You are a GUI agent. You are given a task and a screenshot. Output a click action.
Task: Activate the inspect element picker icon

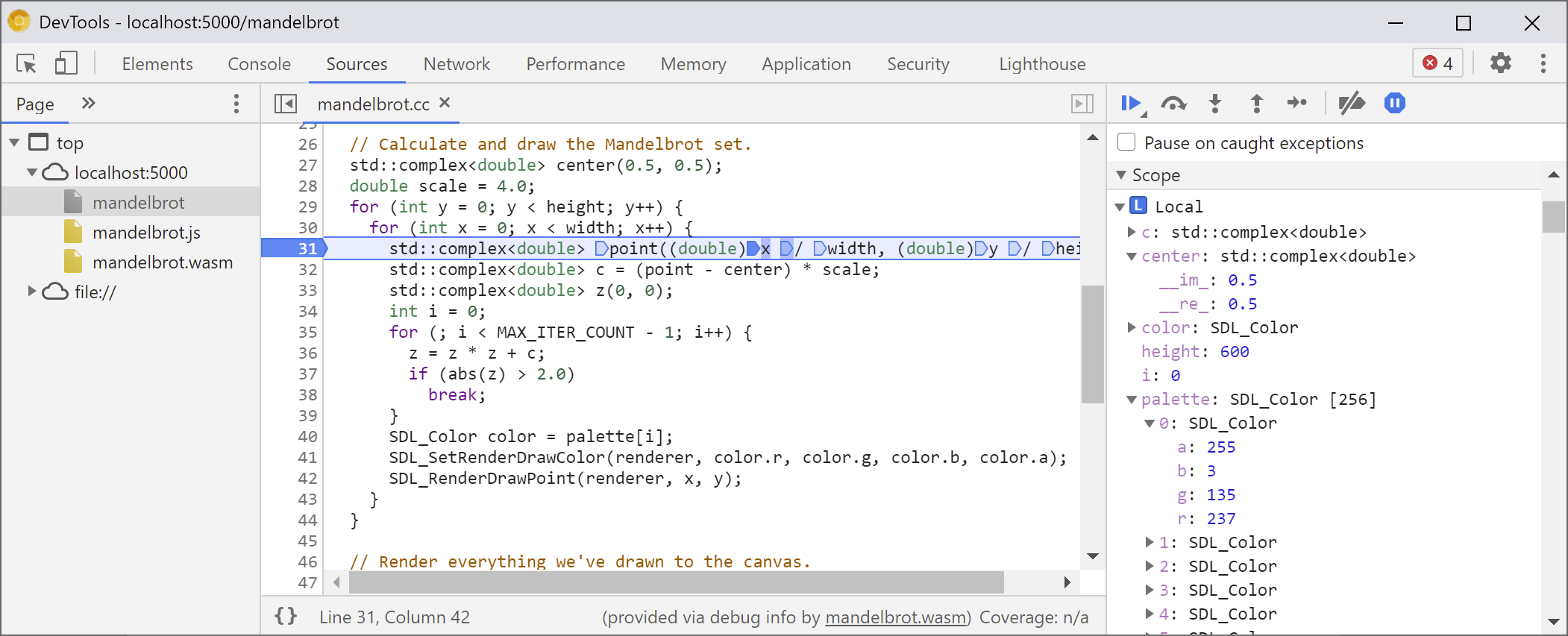pyautogui.click(x=26, y=63)
